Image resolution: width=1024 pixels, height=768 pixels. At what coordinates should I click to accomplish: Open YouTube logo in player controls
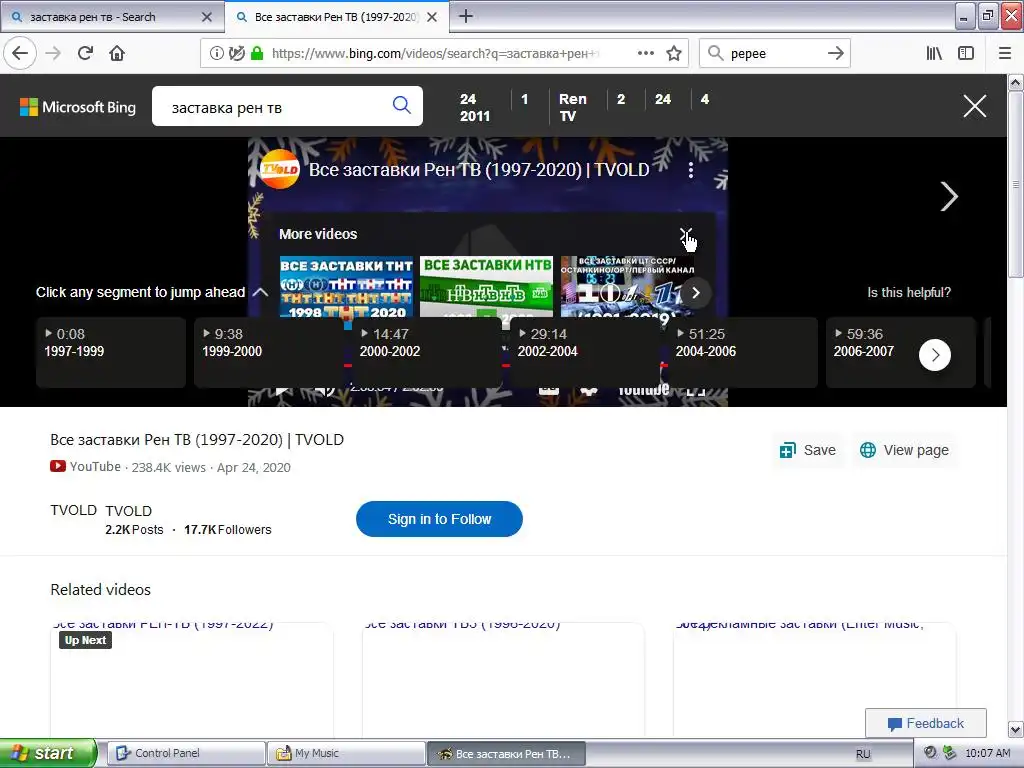click(x=643, y=391)
